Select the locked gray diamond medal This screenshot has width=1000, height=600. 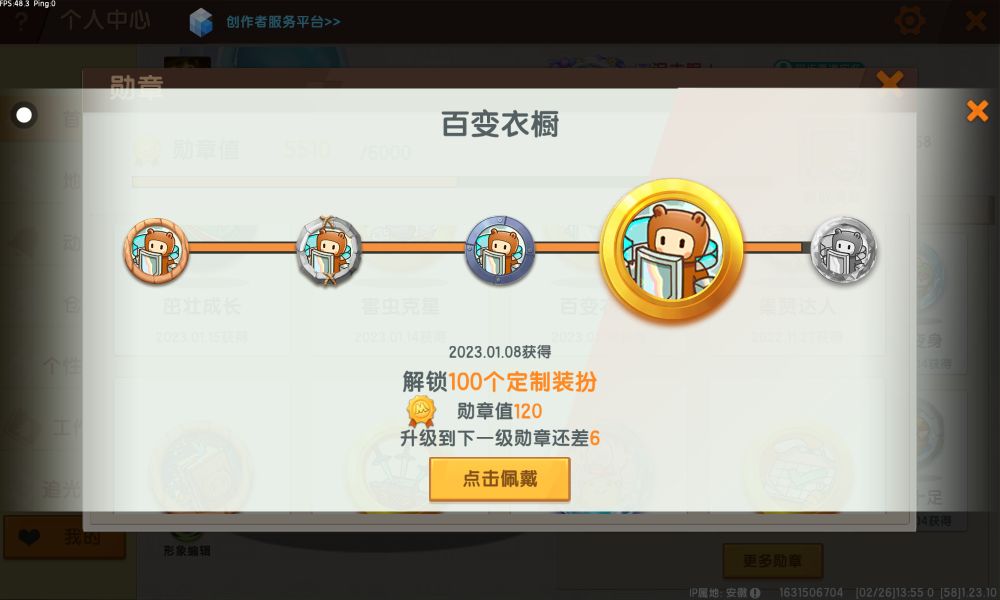844,250
